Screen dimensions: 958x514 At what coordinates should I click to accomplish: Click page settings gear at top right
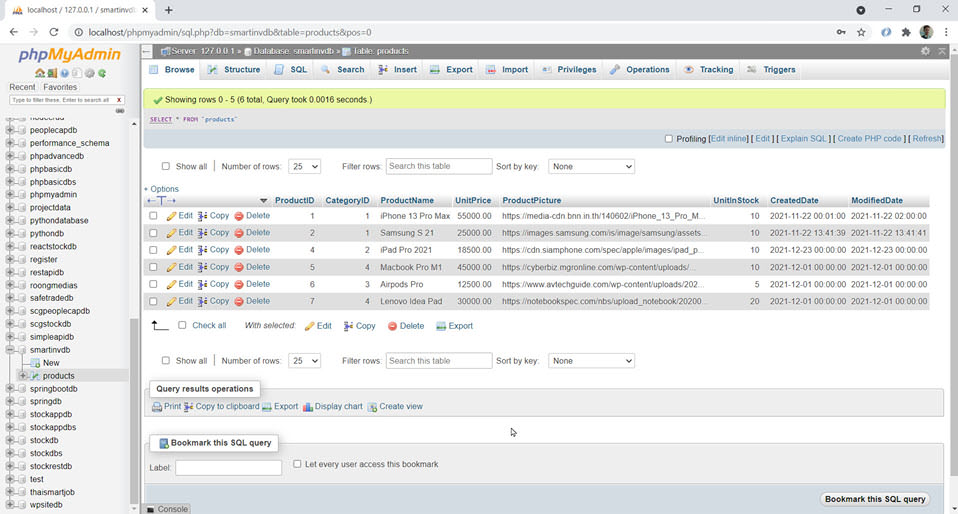pyautogui.click(x=925, y=51)
